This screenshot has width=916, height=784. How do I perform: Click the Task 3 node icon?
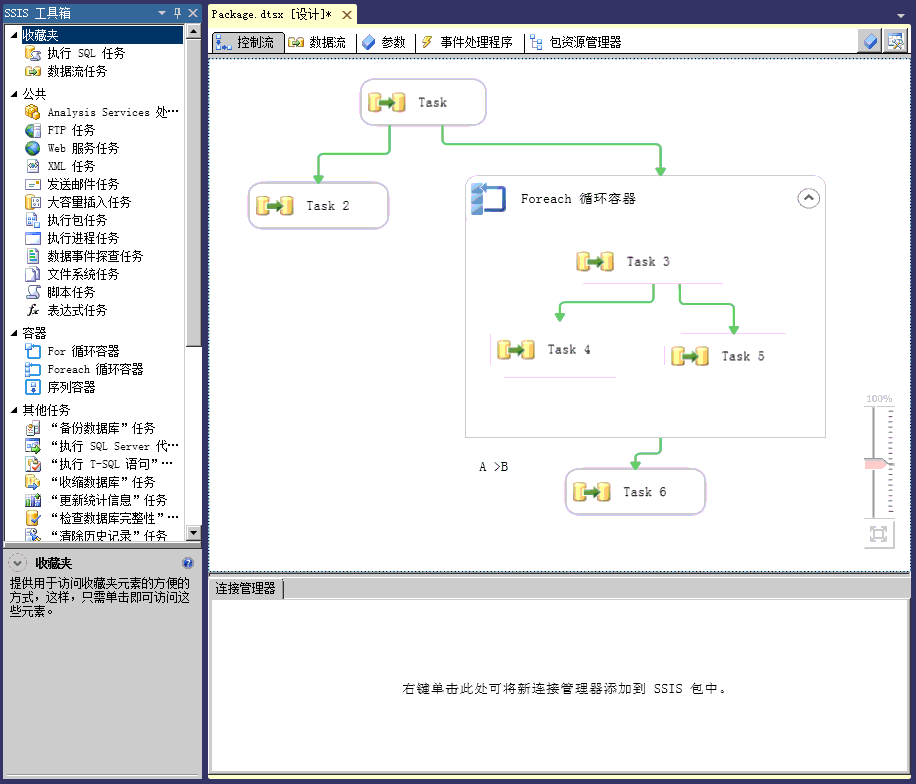point(595,262)
